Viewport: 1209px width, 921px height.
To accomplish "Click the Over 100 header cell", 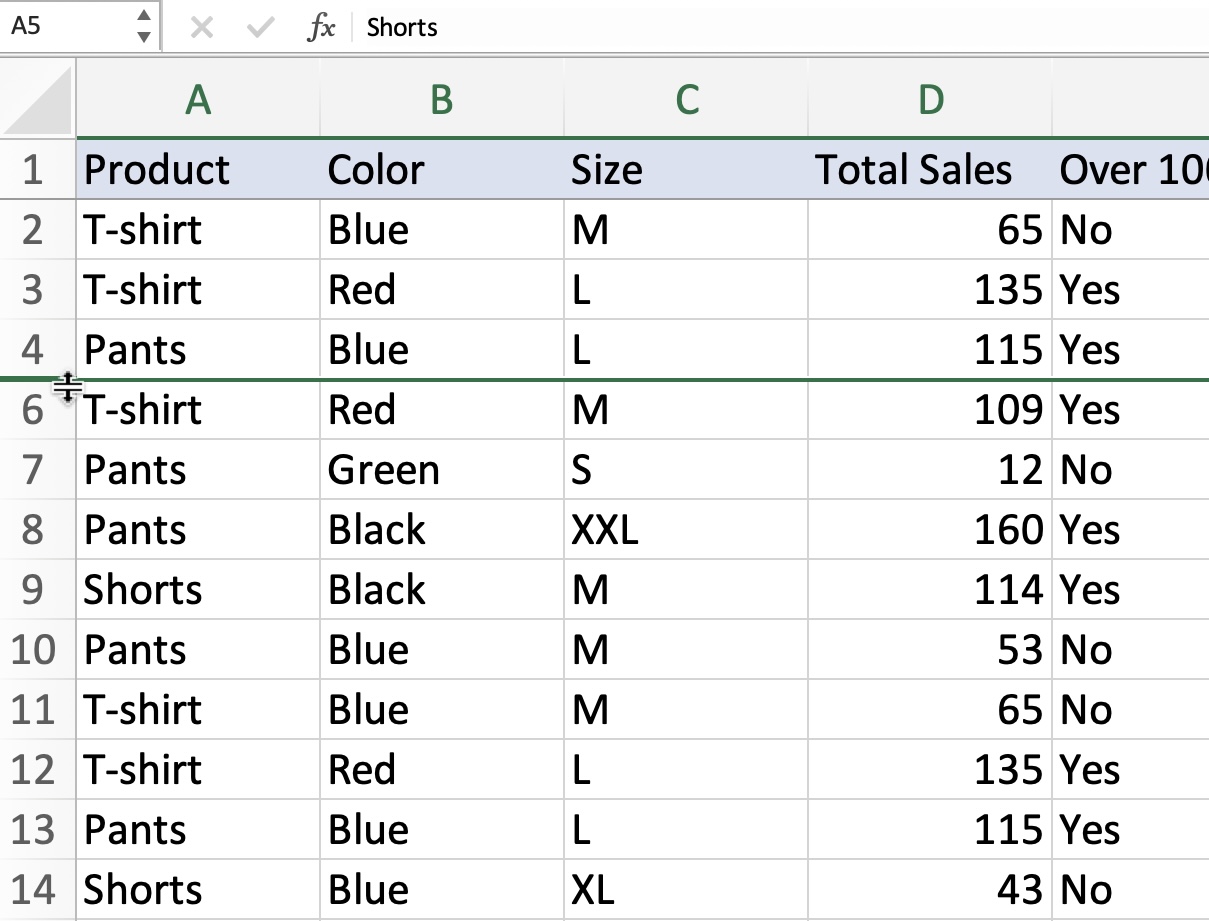I will coord(1131,169).
